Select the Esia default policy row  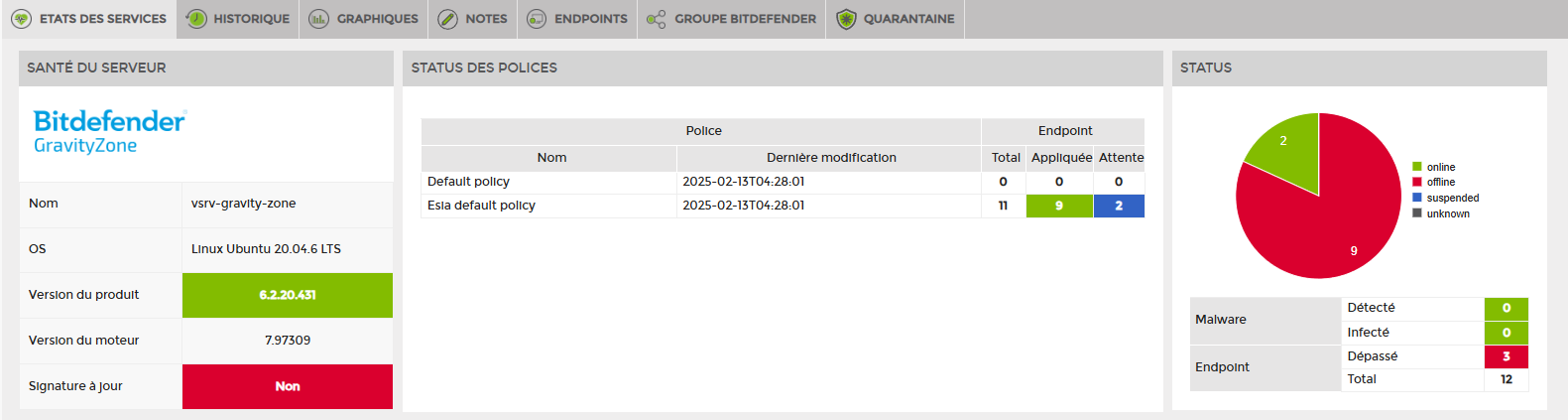click(783, 206)
